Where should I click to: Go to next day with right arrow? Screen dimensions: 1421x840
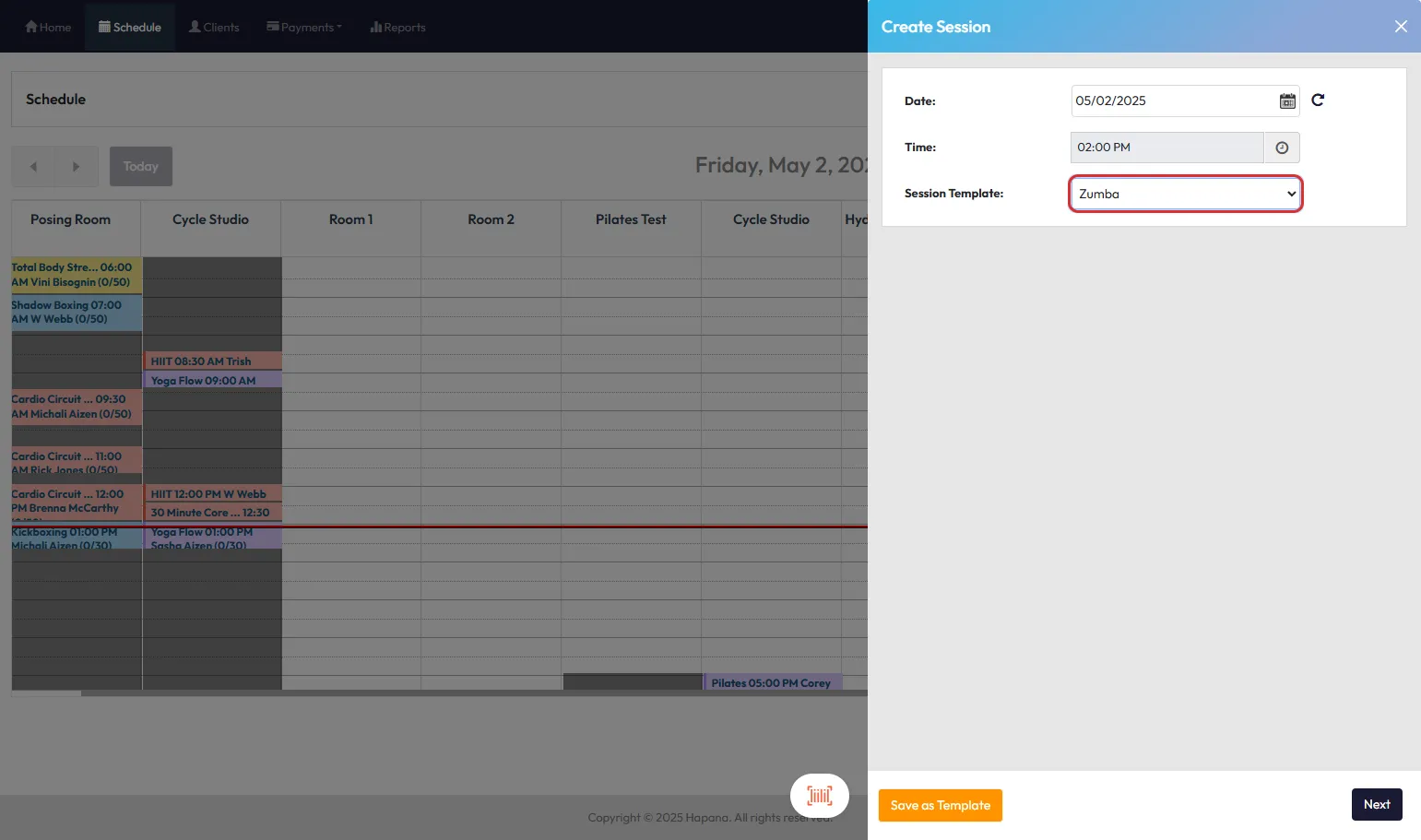pos(77,167)
